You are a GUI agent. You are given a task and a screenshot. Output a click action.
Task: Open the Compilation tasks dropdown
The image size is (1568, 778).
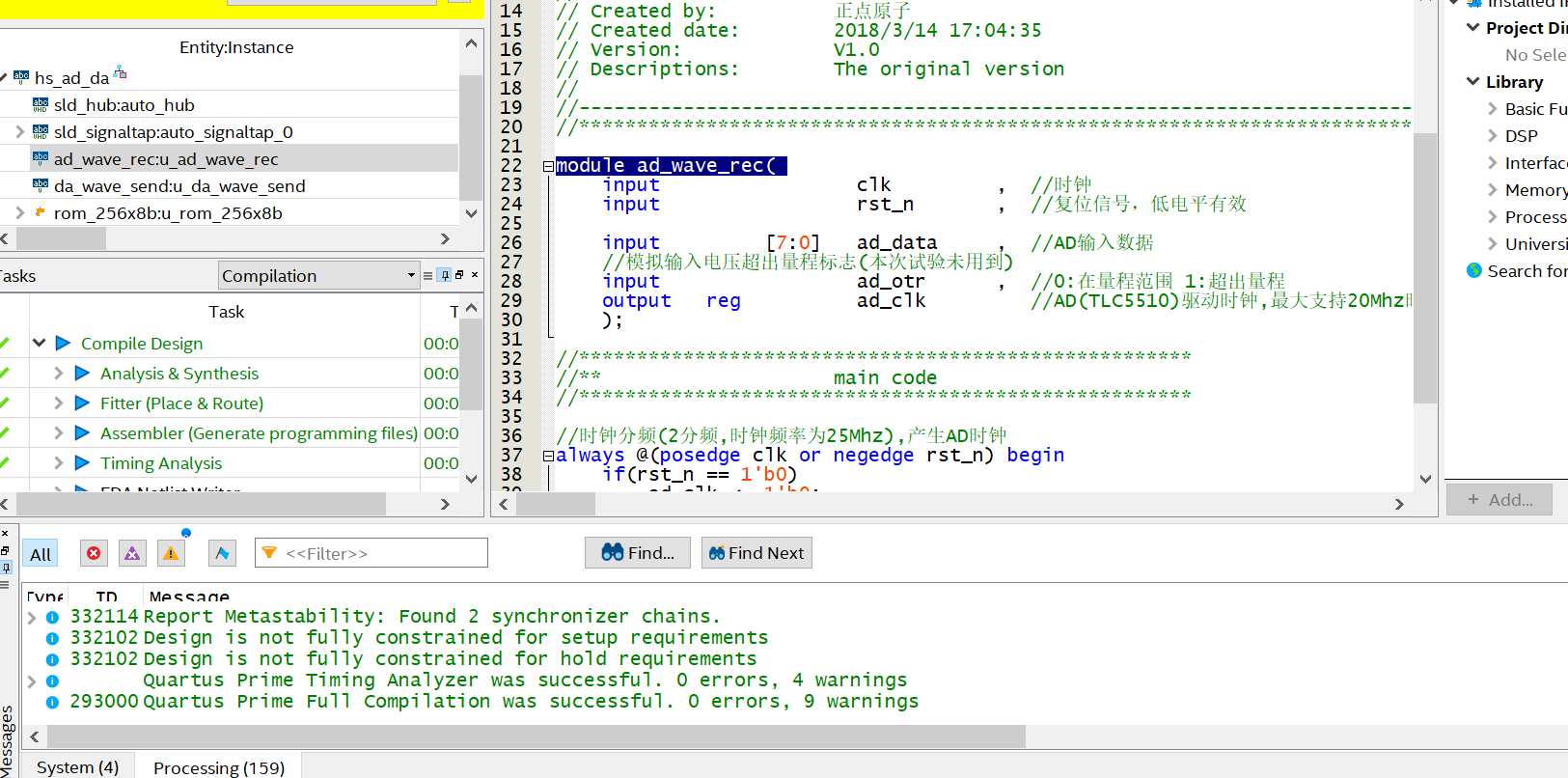(x=318, y=275)
